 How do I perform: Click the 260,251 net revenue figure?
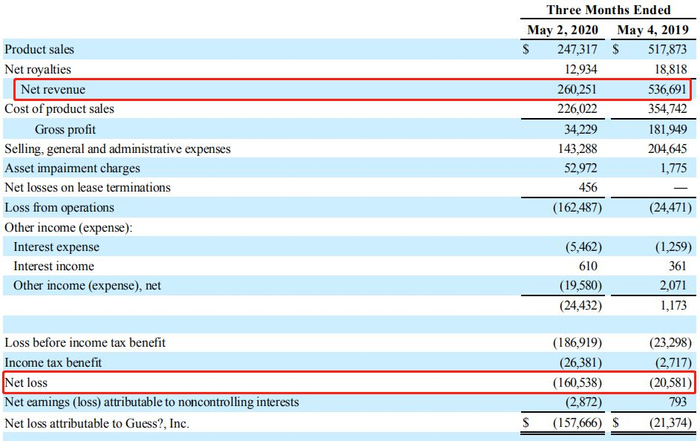[x=577, y=89]
